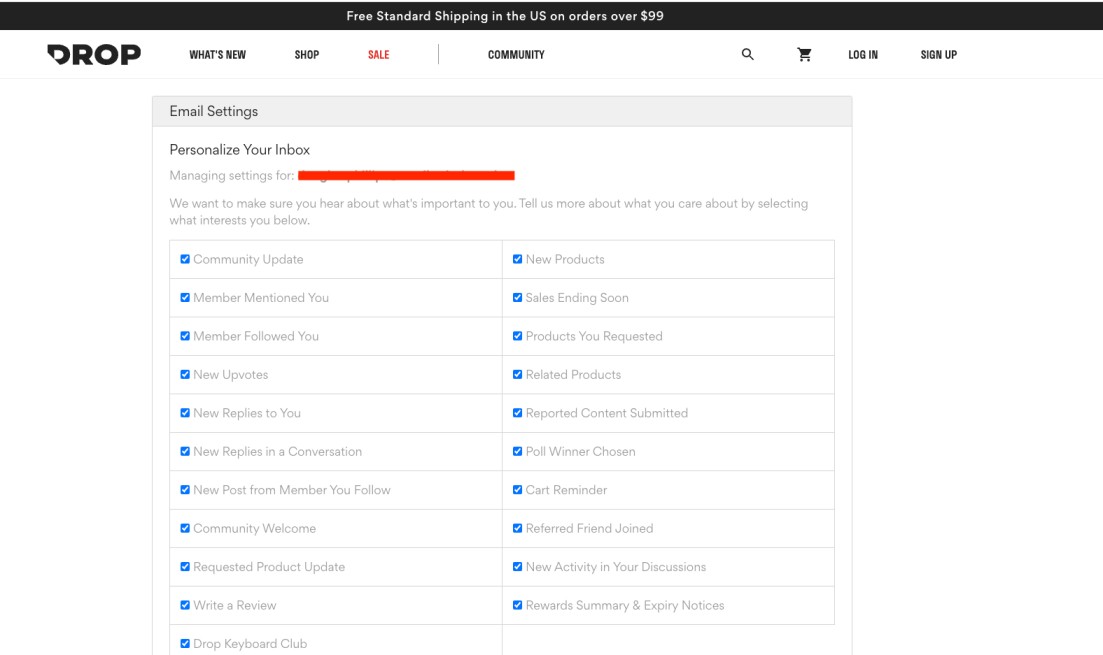1103x655 pixels.
Task: Disable Member Mentioned You emails
Action: (x=183, y=297)
